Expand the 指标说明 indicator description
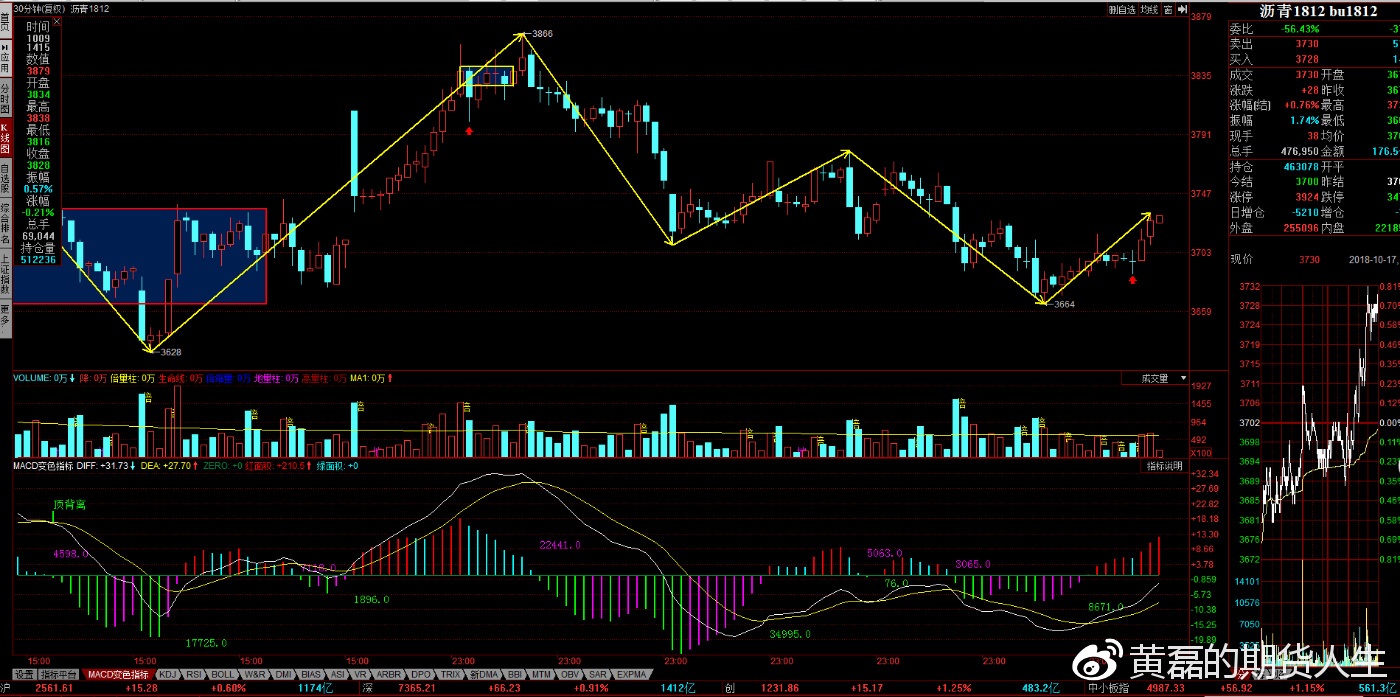This screenshot has height=697, width=1400. pos(1164,466)
